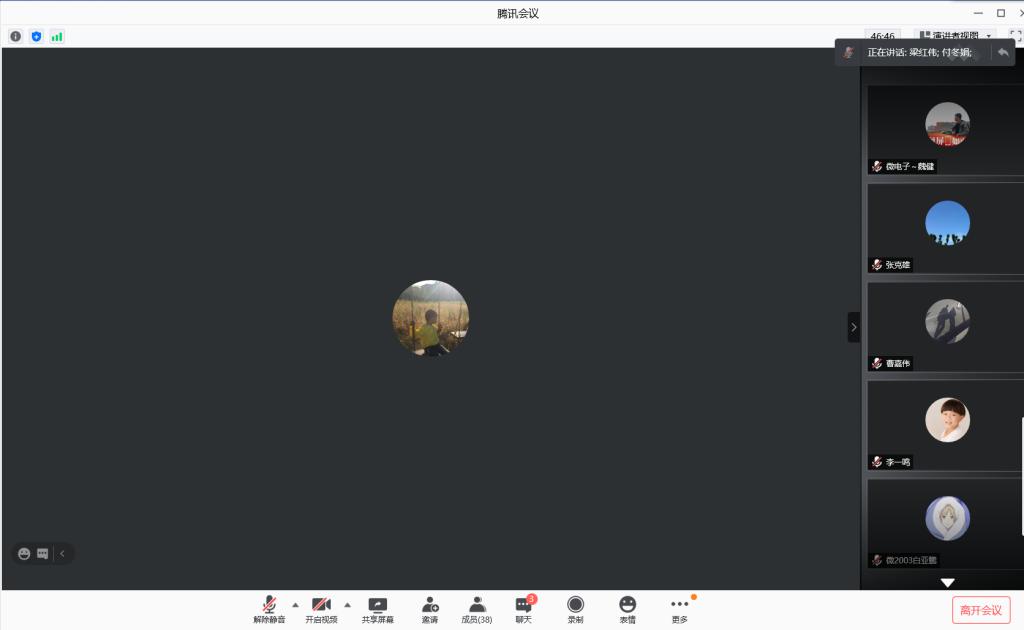Image resolution: width=1024 pixels, height=630 pixels.
Task: Open the chat (聊天) panel
Action: [523, 609]
